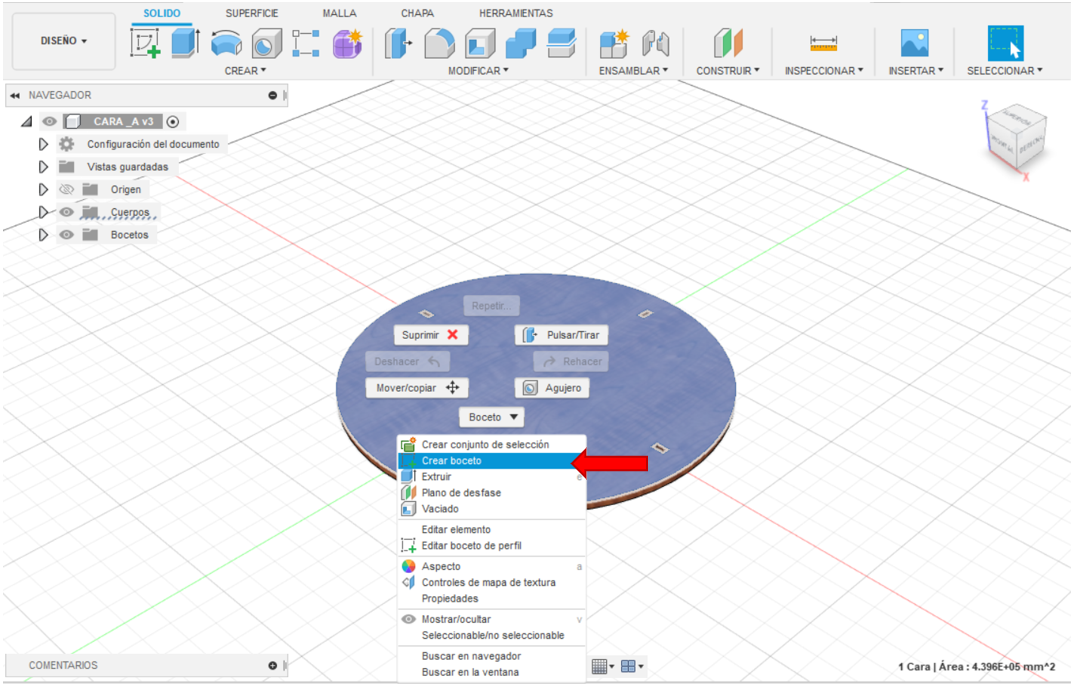Image resolution: width=1083 pixels, height=686 pixels.
Task: Click the gear icon of Configuración del documento
Action: (66, 144)
